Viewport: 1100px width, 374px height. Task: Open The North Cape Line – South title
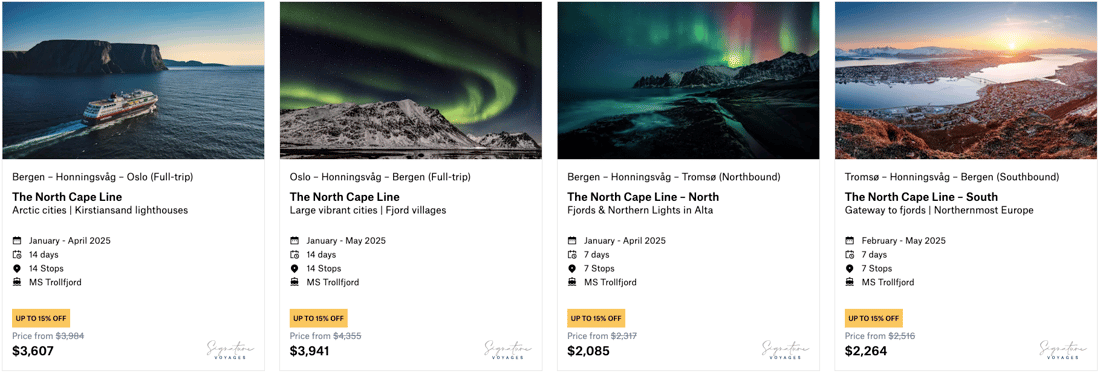click(x=921, y=197)
